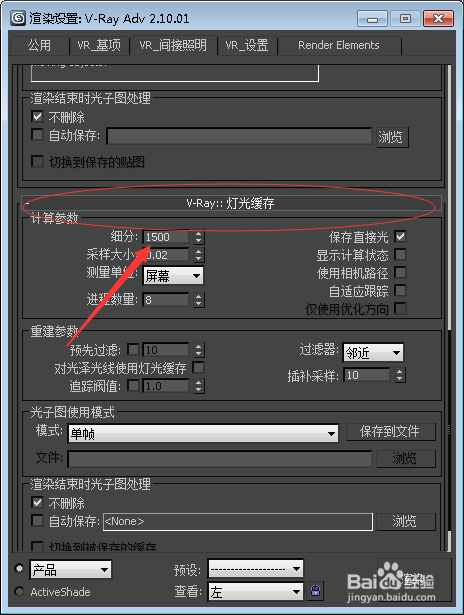Enable 使用相机路径 checkbox

(x=400, y=272)
